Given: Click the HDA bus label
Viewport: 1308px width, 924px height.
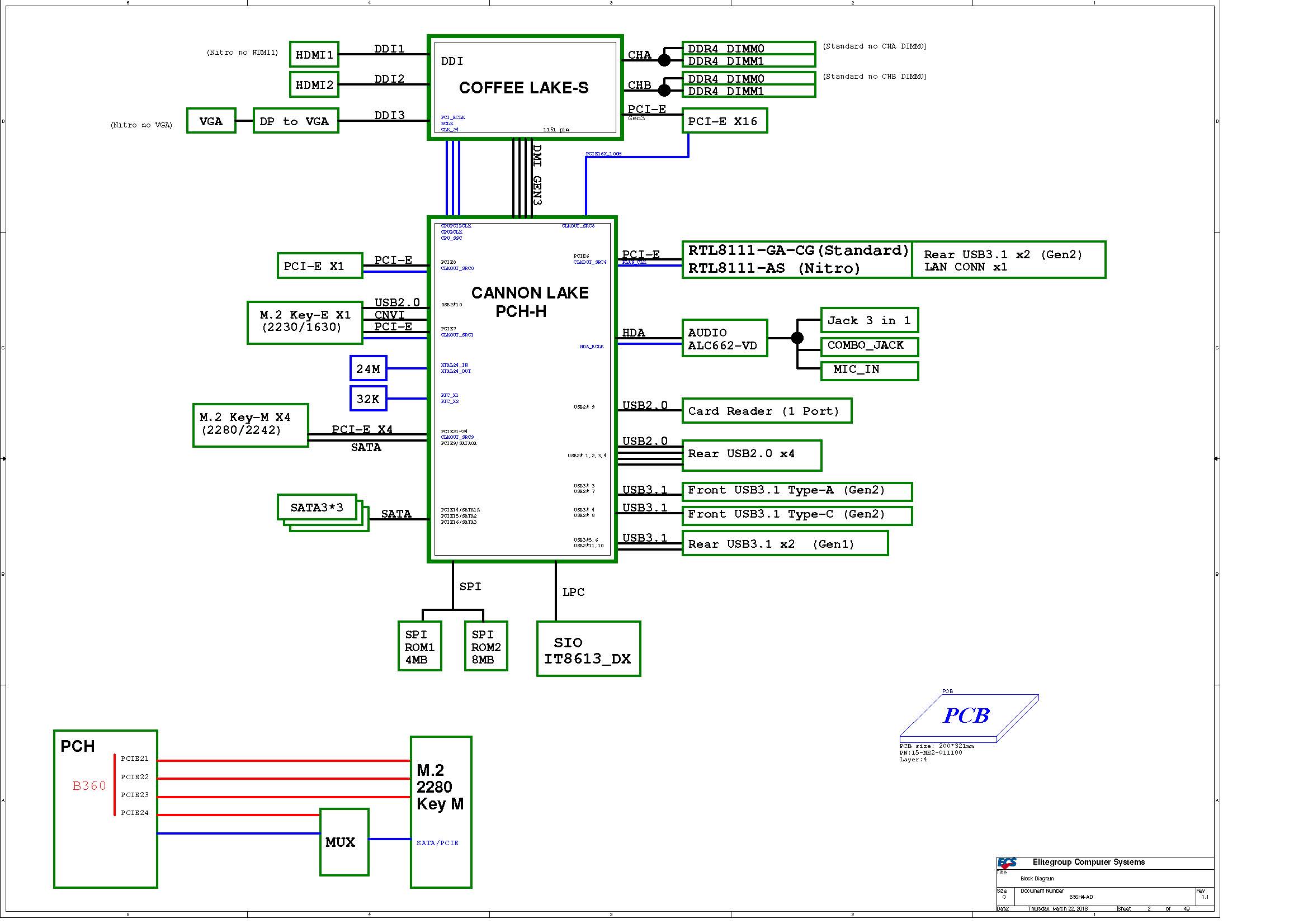Looking at the screenshot, I should pyautogui.click(x=634, y=333).
